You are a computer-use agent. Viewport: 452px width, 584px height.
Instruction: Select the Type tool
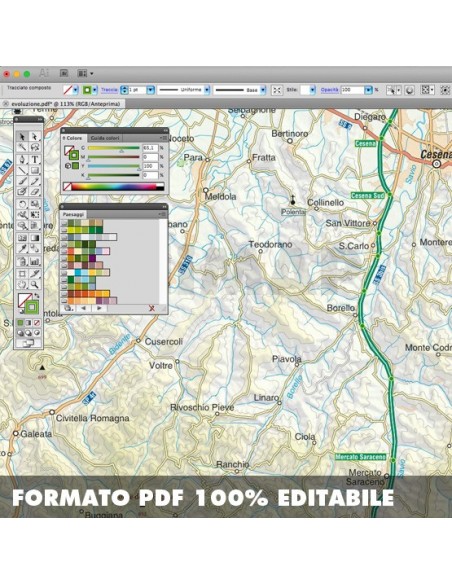click(x=34, y=159)
